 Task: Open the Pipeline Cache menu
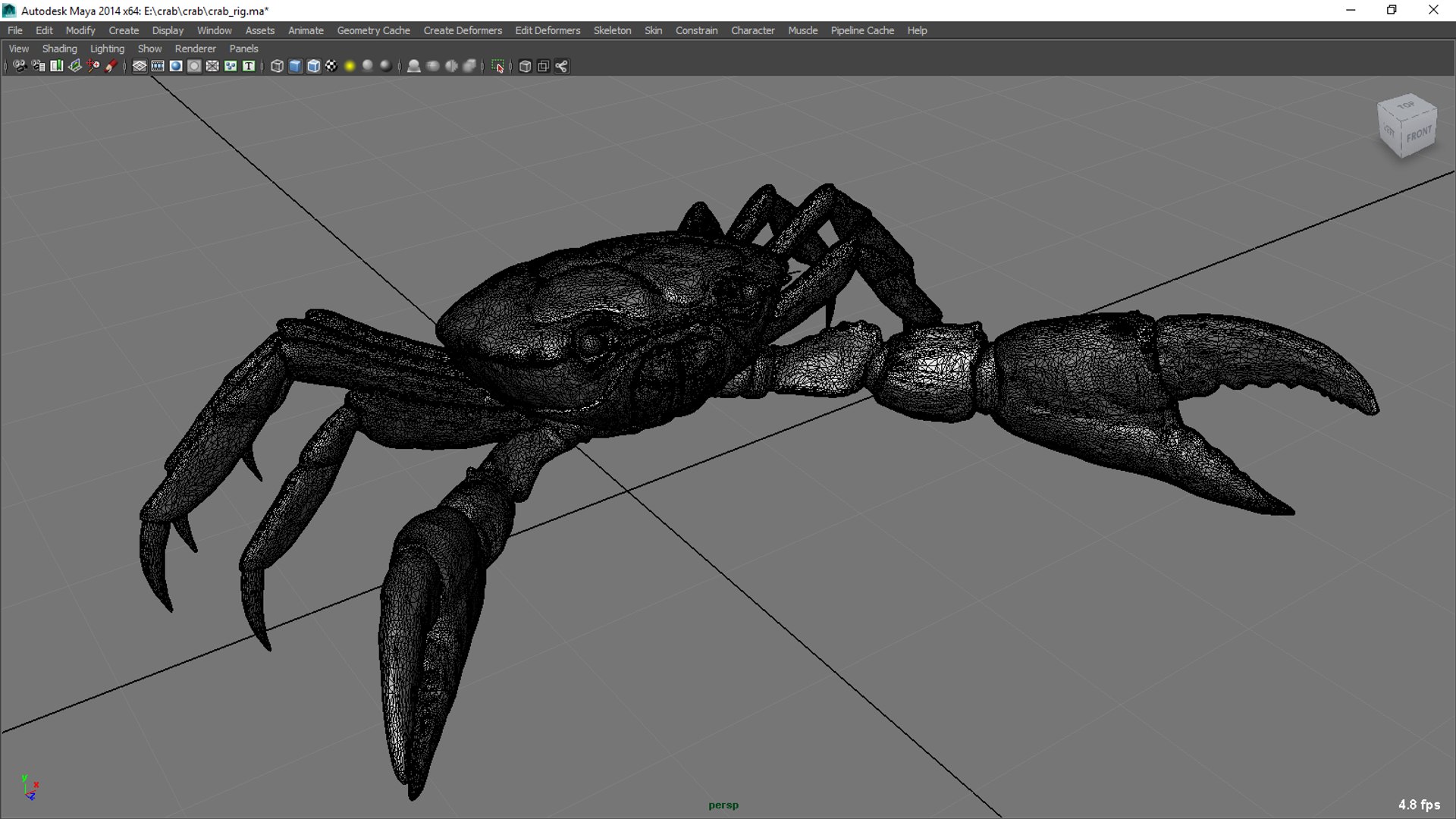click(x=862, y=30)
